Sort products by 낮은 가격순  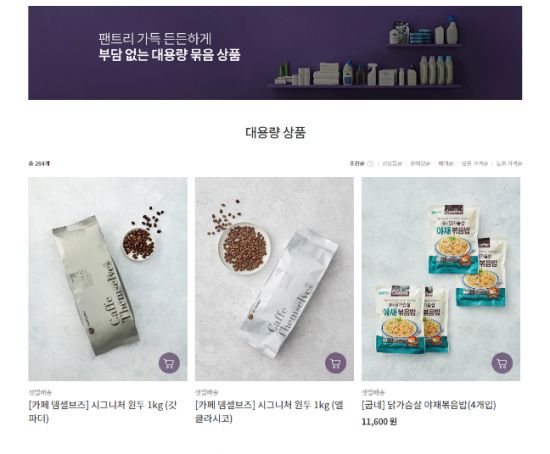point(474,163)
